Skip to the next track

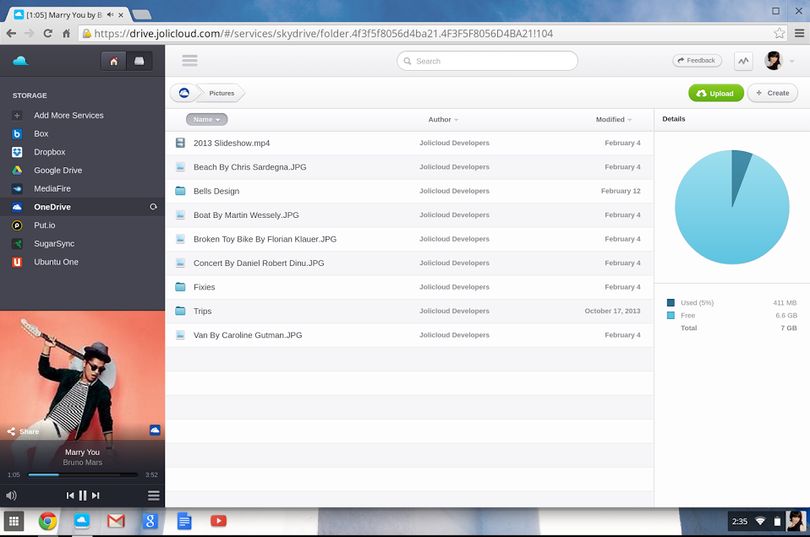pyautogui.click(x=96, y=495)
